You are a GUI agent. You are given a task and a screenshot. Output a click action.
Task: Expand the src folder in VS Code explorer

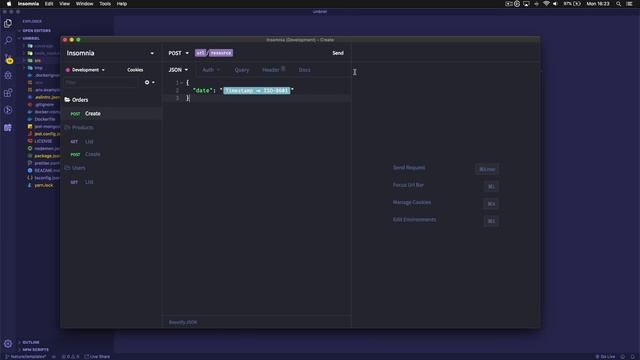[37, 60]
